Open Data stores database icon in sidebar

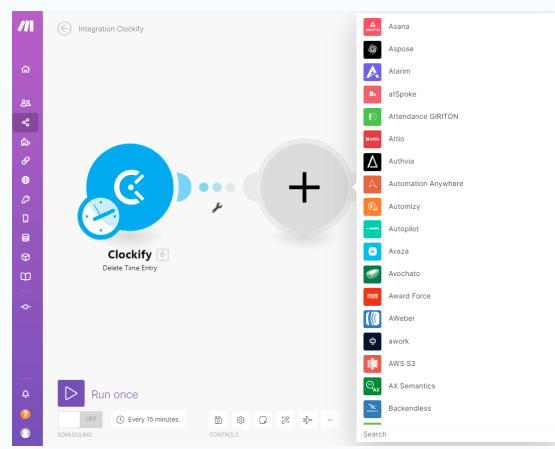tap(25, 238)
